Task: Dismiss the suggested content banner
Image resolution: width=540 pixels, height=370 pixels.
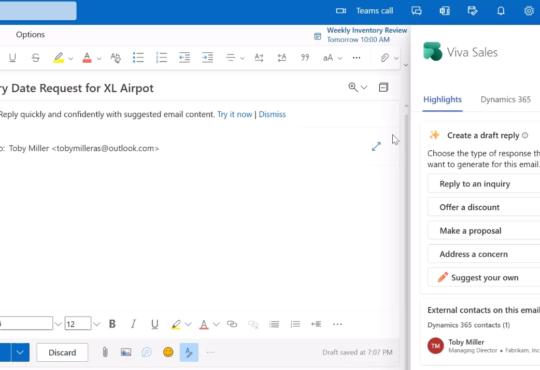Action: click(272, 114)
